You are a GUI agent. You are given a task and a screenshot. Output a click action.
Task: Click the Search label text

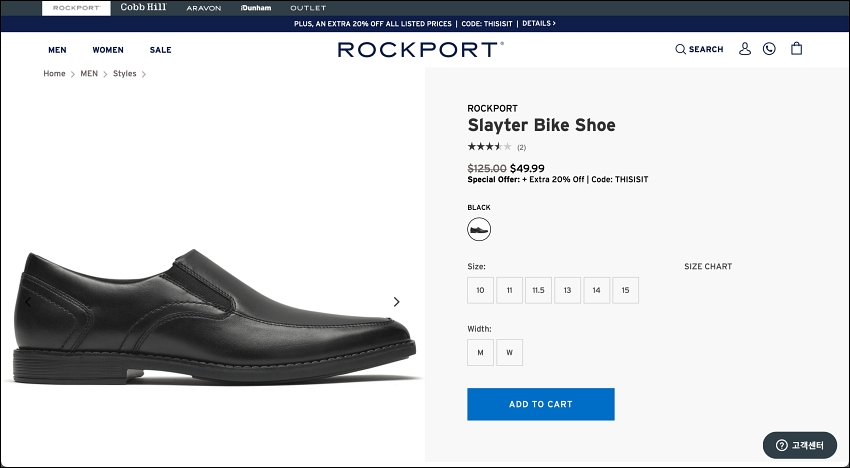pyautogui.click(x=706, y=49)
